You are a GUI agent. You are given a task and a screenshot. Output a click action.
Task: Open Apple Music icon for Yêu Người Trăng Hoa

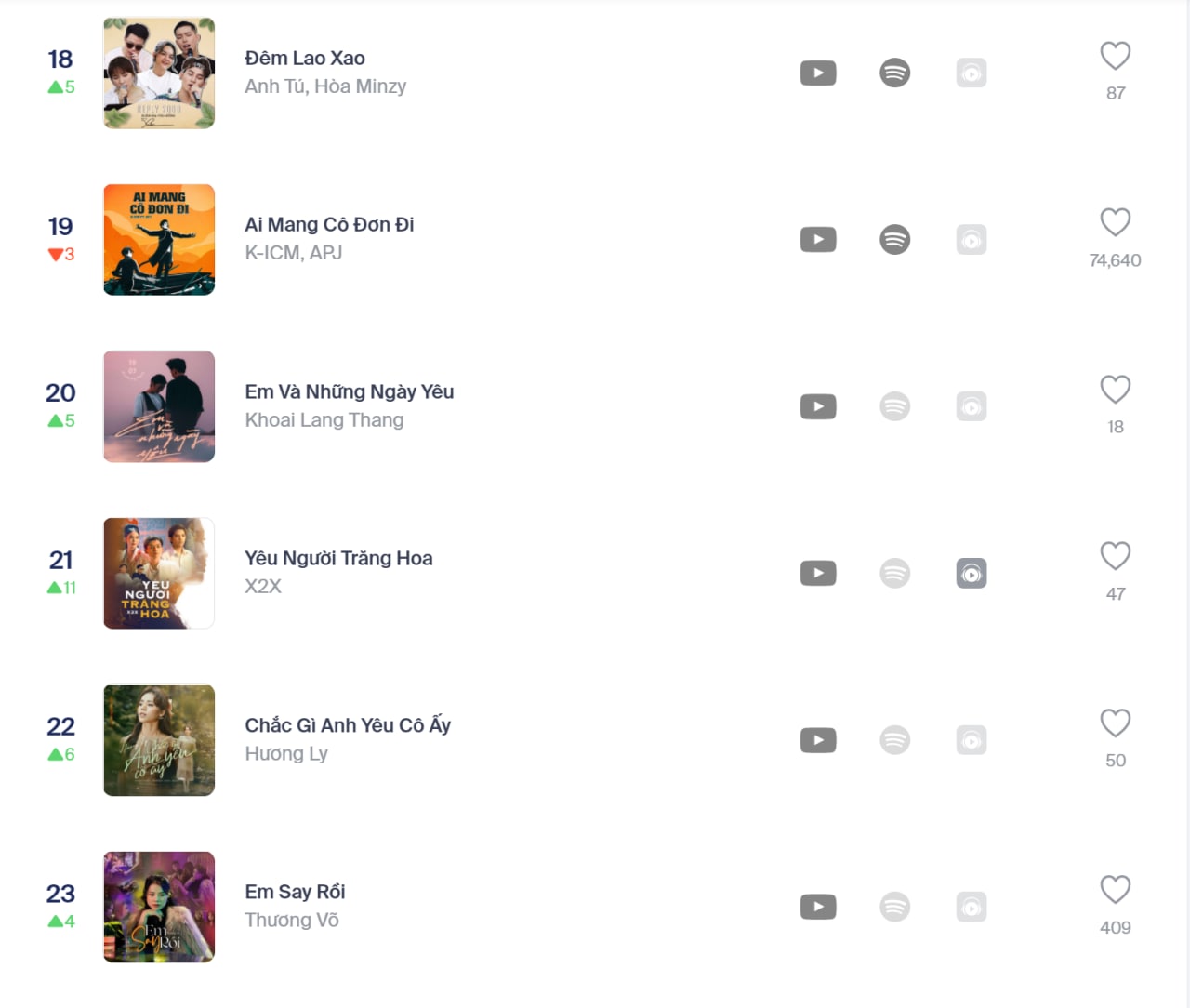[x=972, y=573]
